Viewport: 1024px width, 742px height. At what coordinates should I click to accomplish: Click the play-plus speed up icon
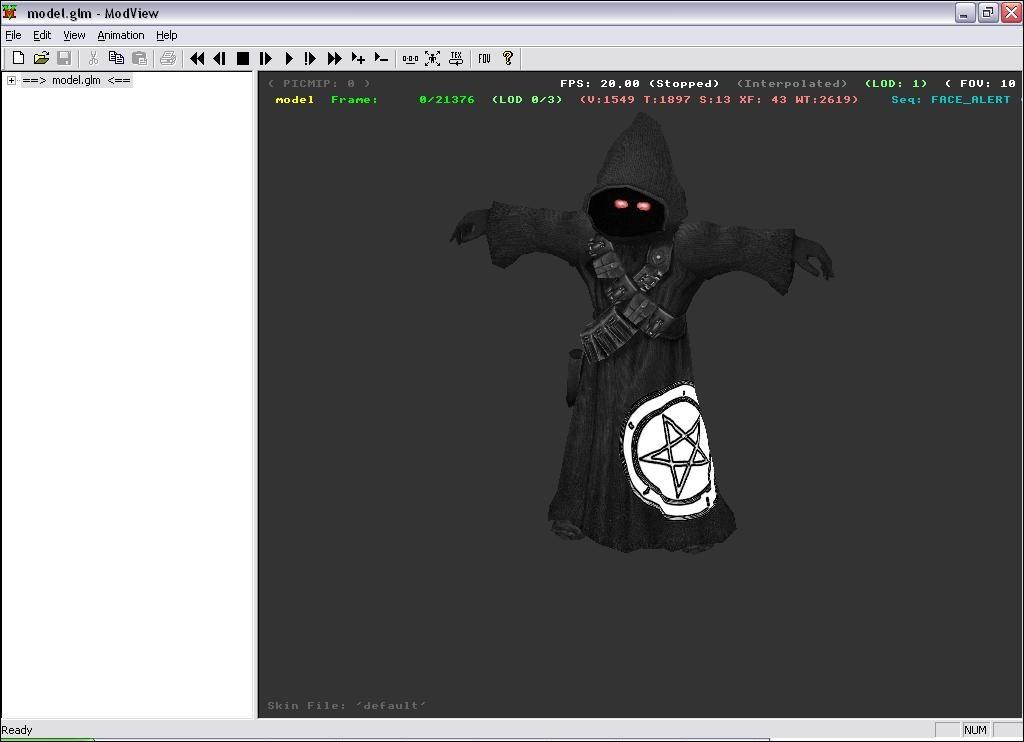click(358, 59)
